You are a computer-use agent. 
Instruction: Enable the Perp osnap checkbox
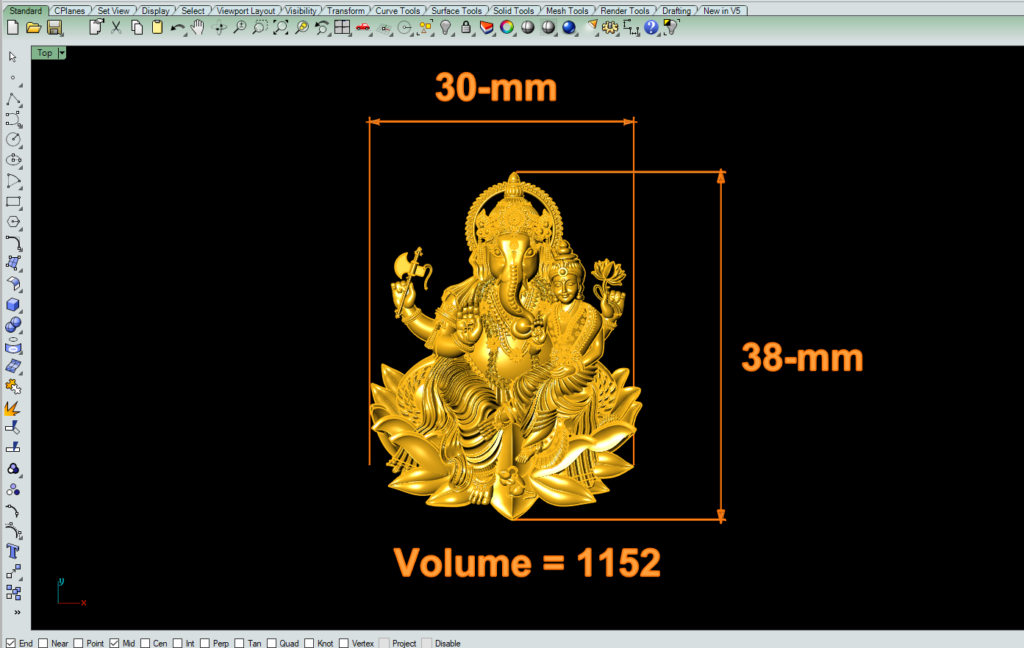[x=205, y=643]
